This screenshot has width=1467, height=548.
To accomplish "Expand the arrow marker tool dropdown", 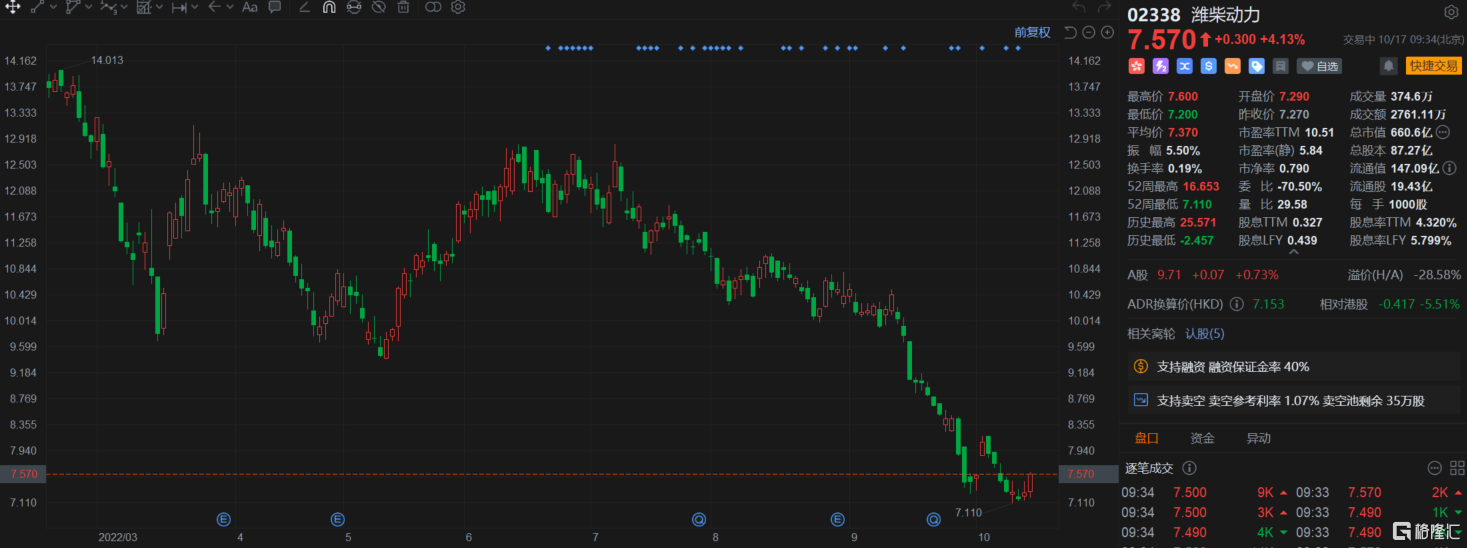I will point(230,8).
